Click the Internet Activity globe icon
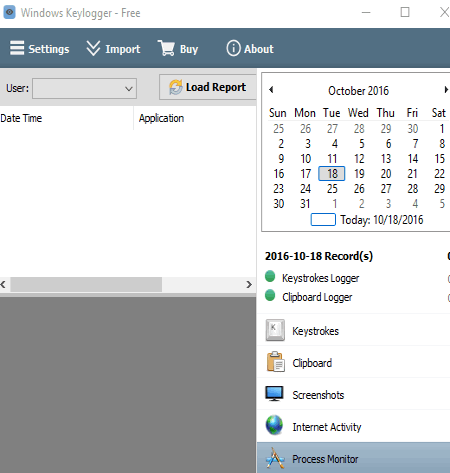Image resolution: width=450 pixels, height=473 pixels. (274, 425)
